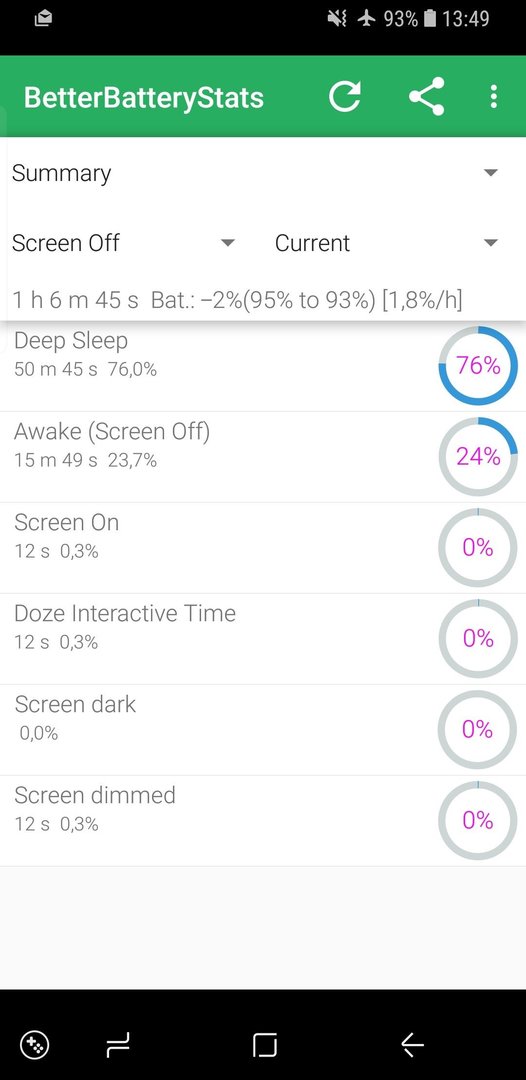Tap the recent apps navigation icon
The width and height of the screenshot is (526, 1080).
[x=118, y=1045]
